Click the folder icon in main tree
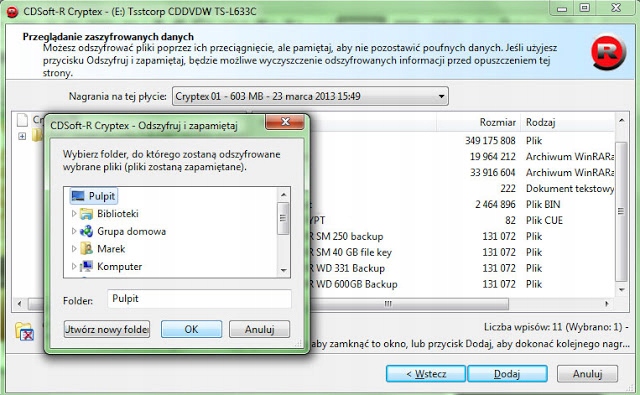This screenshot has width=640, height=395. coord(37,135)
